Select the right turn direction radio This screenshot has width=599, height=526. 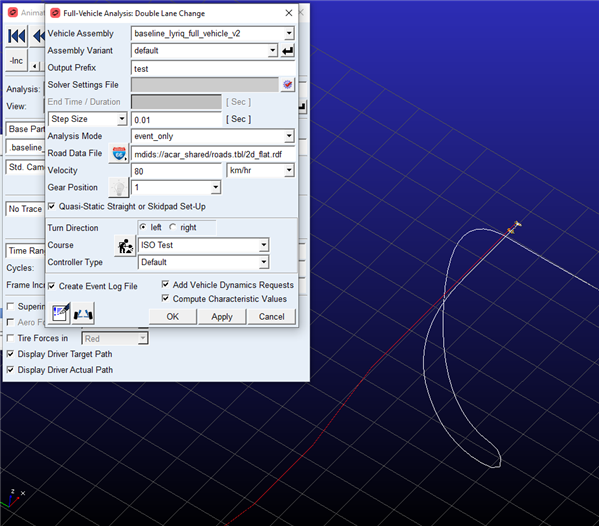(x=173, y=227)
